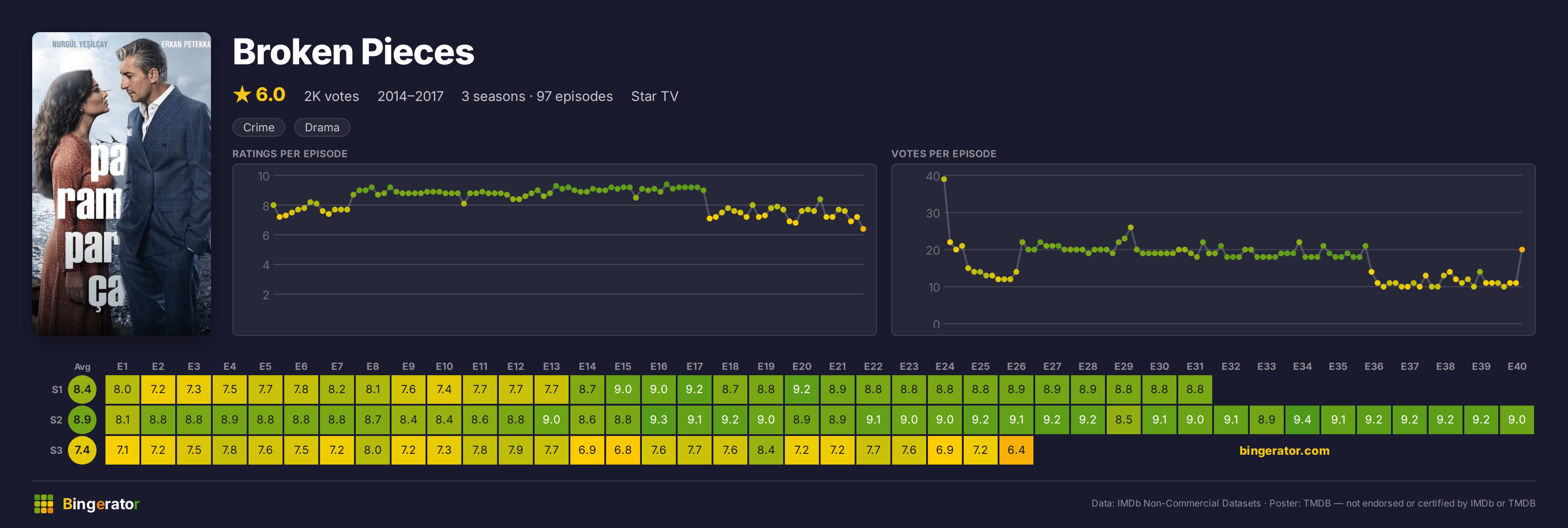Select the S2 average 8.9 circle
1568x528 pixels.
tap(82, 420)
